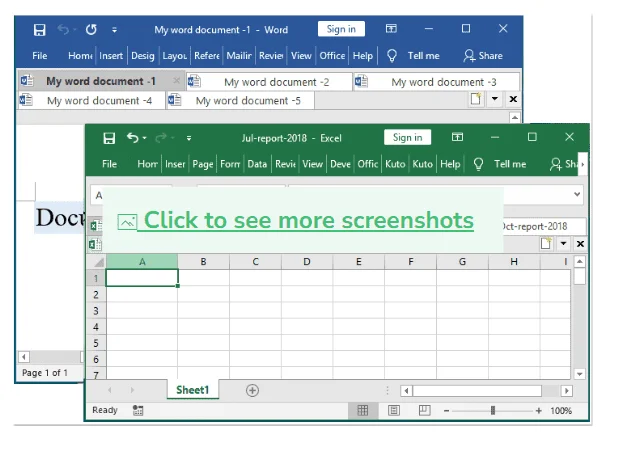Viewport: 622px width, 451px height.
Task: Click Sign in on the Excel window
Action: 407,137
